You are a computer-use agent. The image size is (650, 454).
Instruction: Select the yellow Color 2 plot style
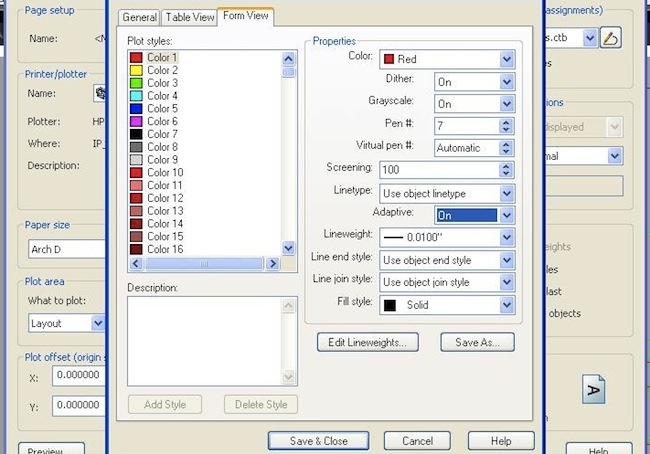[x=161, y=71]
